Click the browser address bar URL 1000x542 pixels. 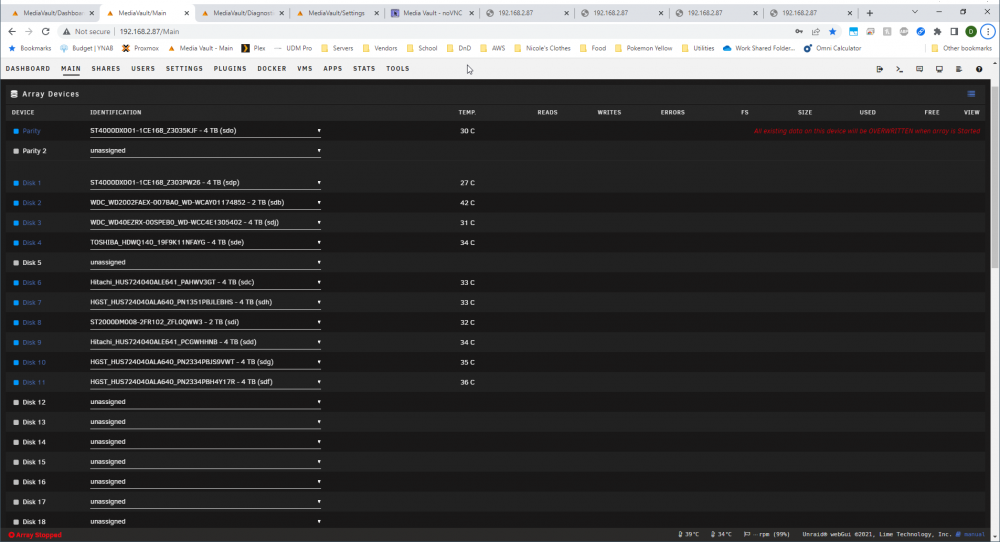coord(149,31)
